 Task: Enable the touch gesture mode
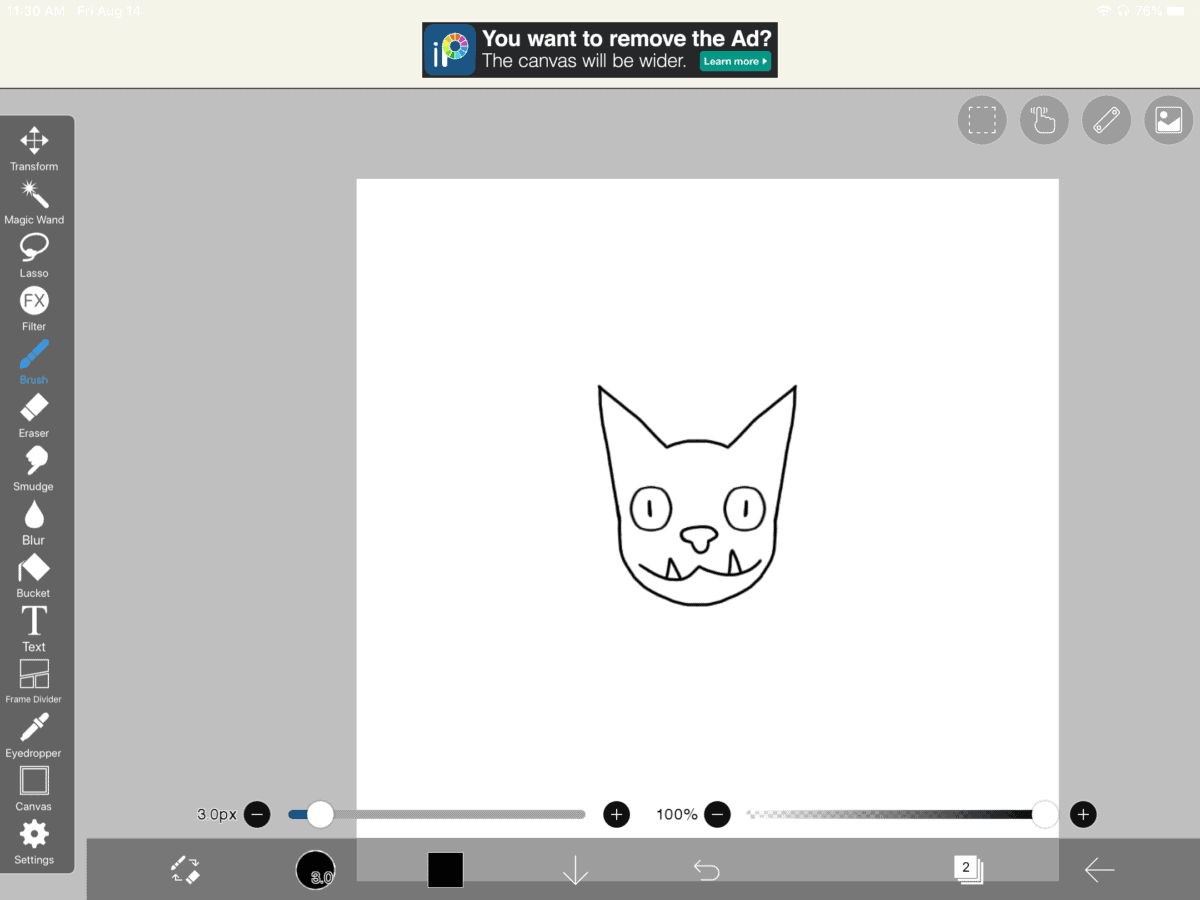1044,119
